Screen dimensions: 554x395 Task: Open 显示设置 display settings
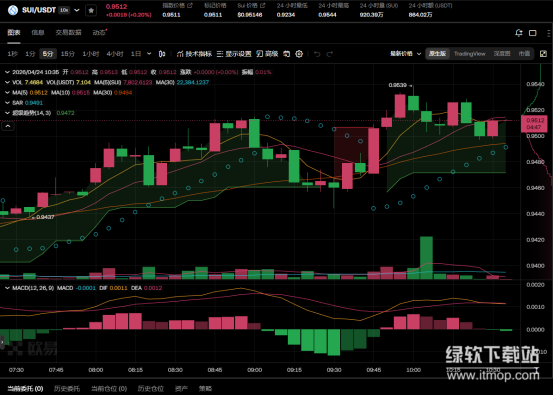coord(234,54)
